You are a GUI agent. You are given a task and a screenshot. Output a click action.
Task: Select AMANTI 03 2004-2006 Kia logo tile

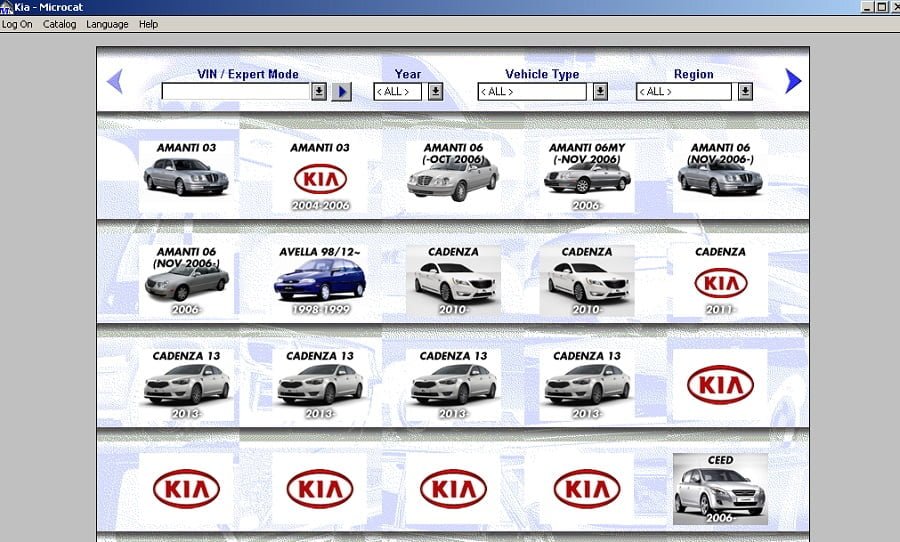pyautogui.click(x=320, y=176)
